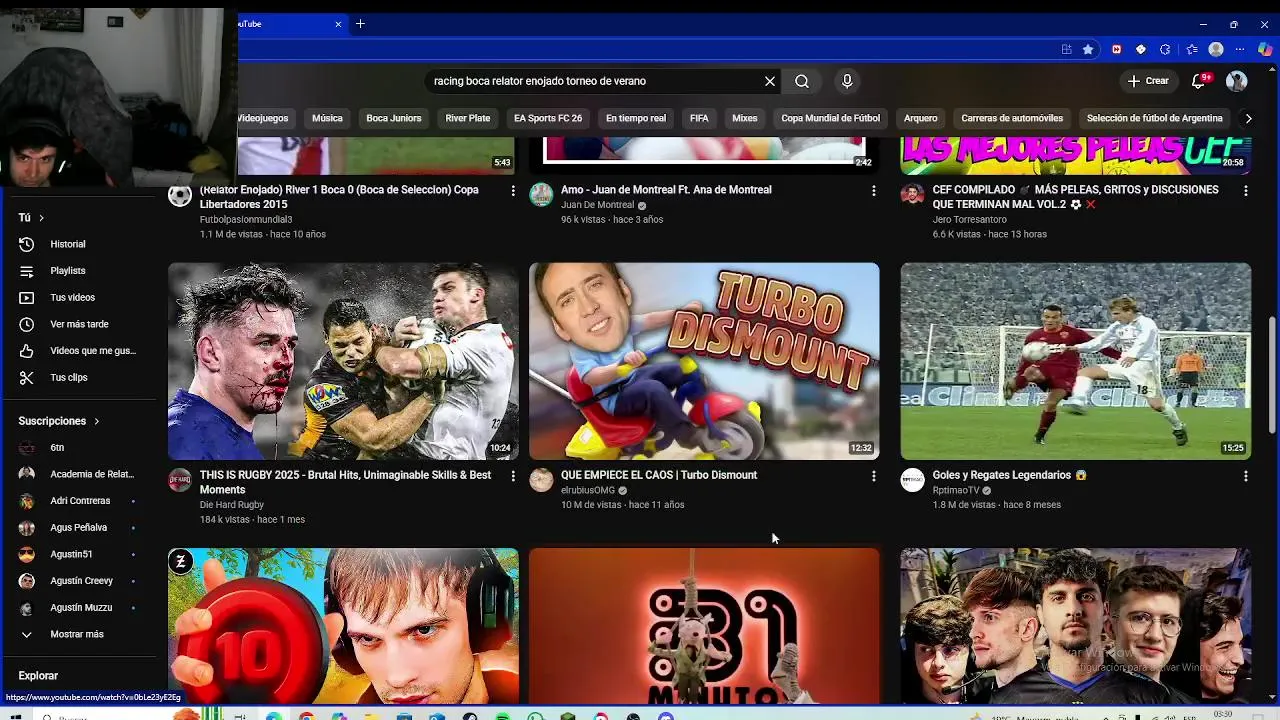
Task: Expand the Tú section chevron
Action: pyautogui.click(x=41, y=217)
